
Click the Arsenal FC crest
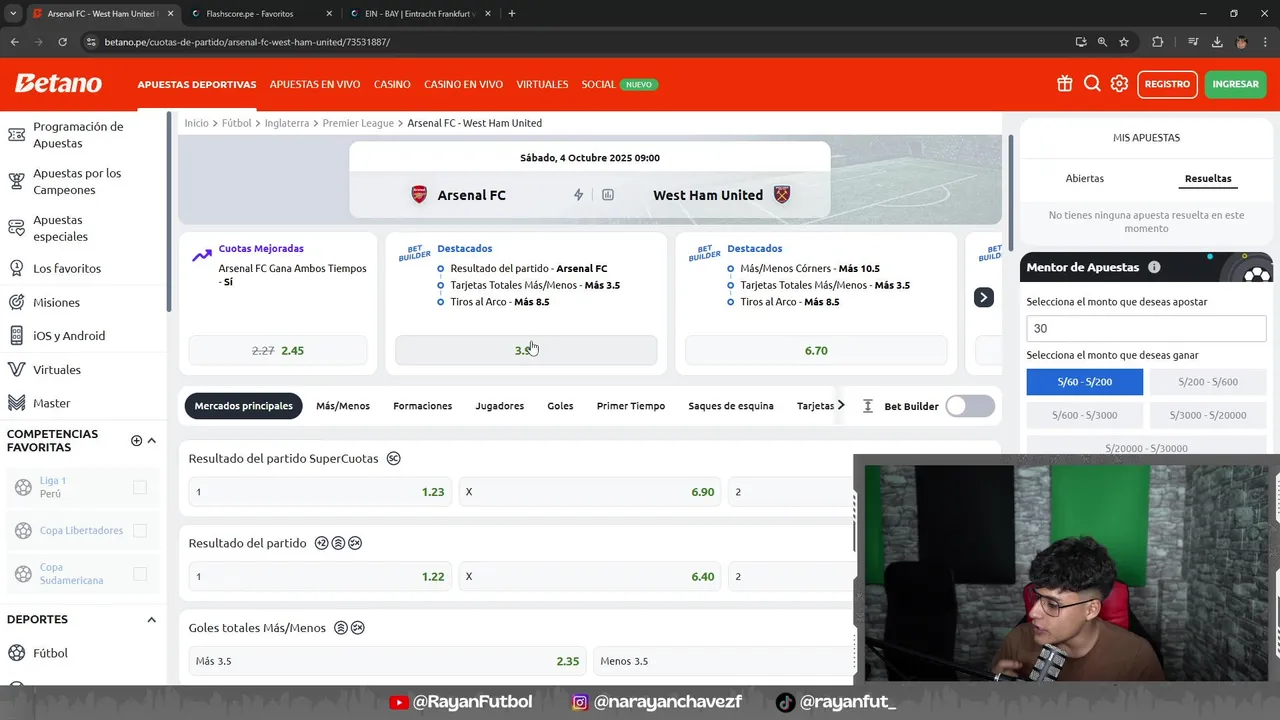pyautogui.click(x=419, y=195)
